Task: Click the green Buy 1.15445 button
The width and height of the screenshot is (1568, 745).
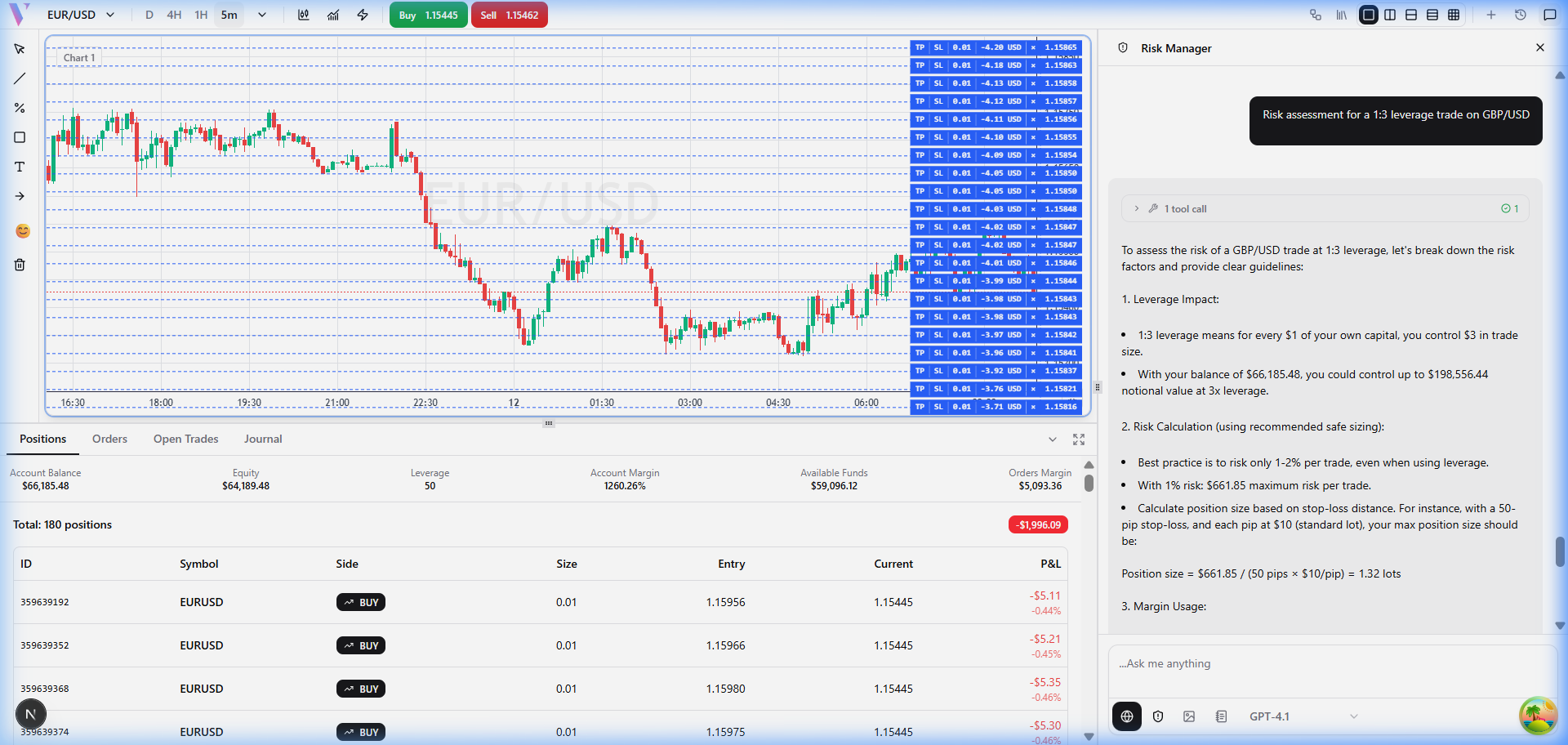Action: [429, 15]
